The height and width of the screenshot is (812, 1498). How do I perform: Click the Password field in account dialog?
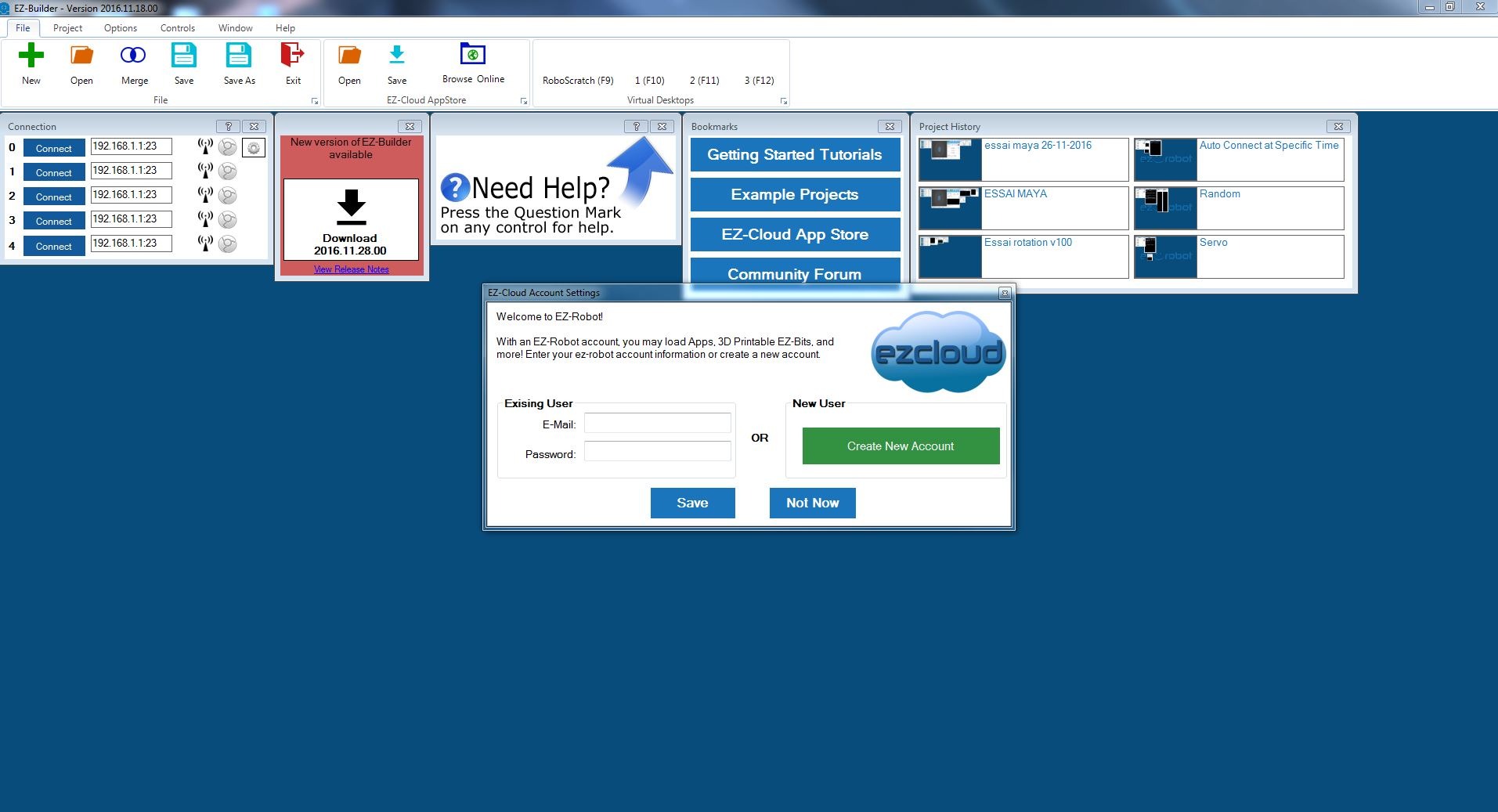(x=658, y=452)
